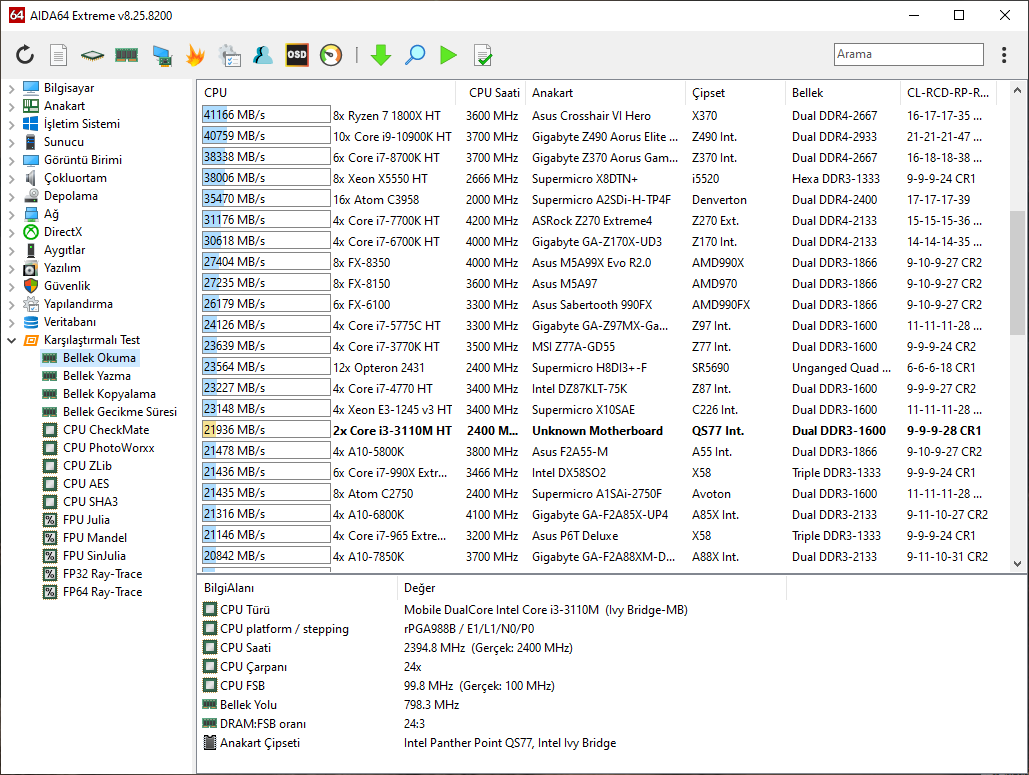Viewport: 1029px width, 775px height.
Task: Sort by the CL-RCD-RP-R... column header
Action: tap(948, 93)
